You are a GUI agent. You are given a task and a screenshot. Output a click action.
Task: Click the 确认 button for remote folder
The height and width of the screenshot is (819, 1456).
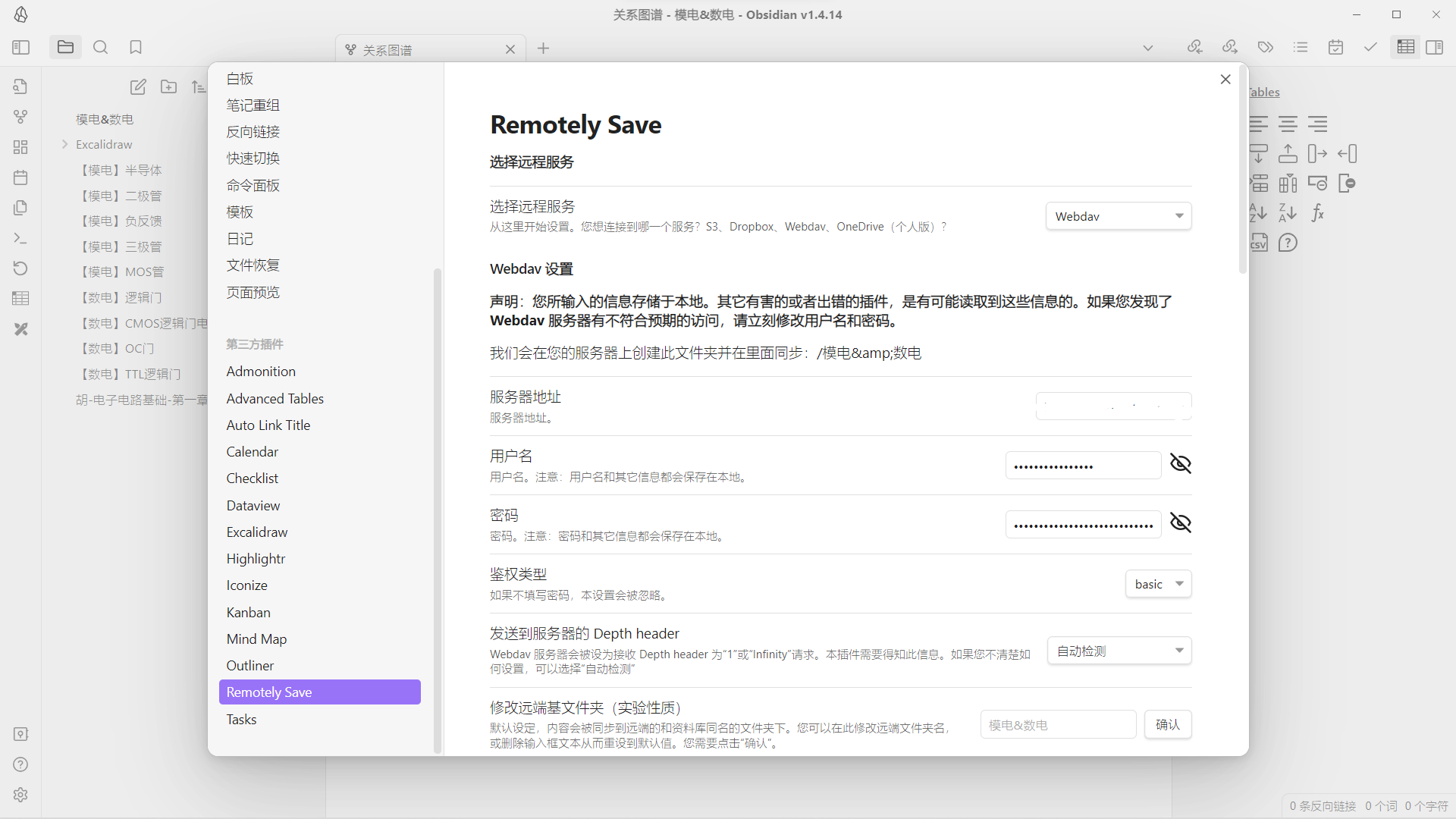(x=1168, y=724)
